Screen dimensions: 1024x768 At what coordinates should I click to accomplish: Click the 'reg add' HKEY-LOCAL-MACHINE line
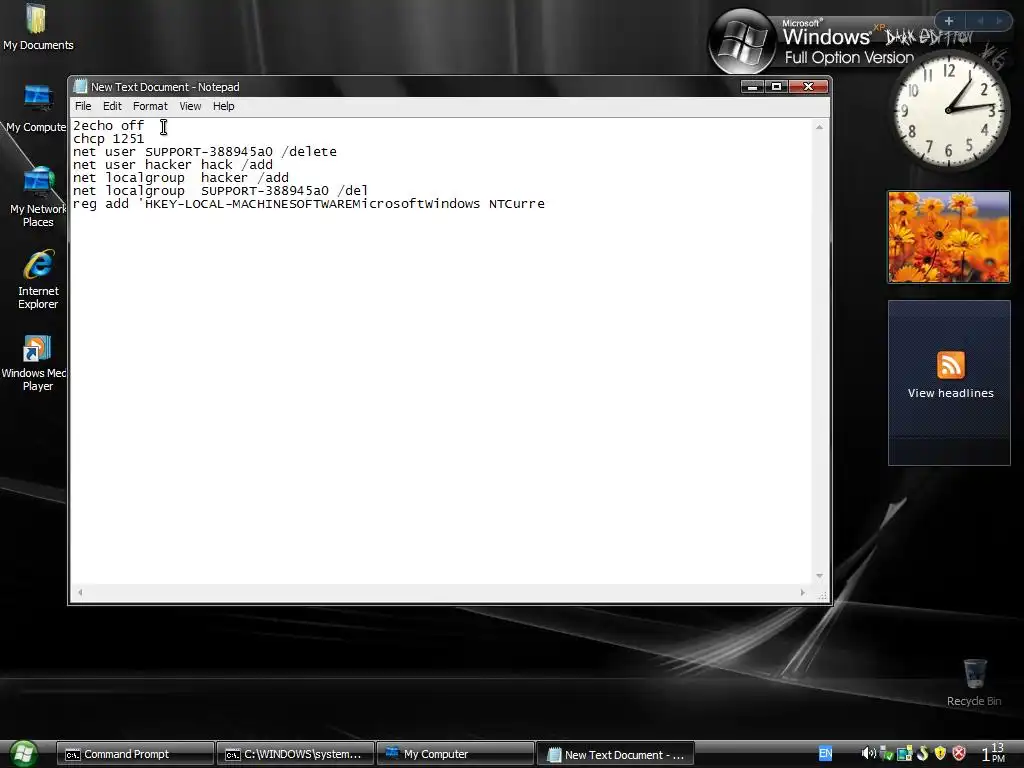tap(309, 204)
